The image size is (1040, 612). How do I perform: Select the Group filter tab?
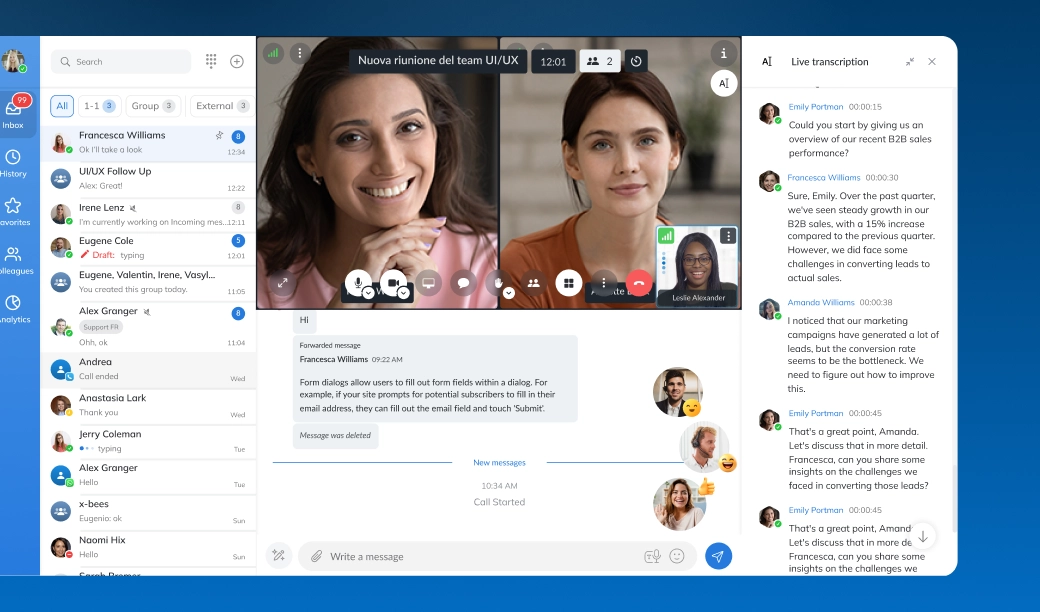pos(154,106)
